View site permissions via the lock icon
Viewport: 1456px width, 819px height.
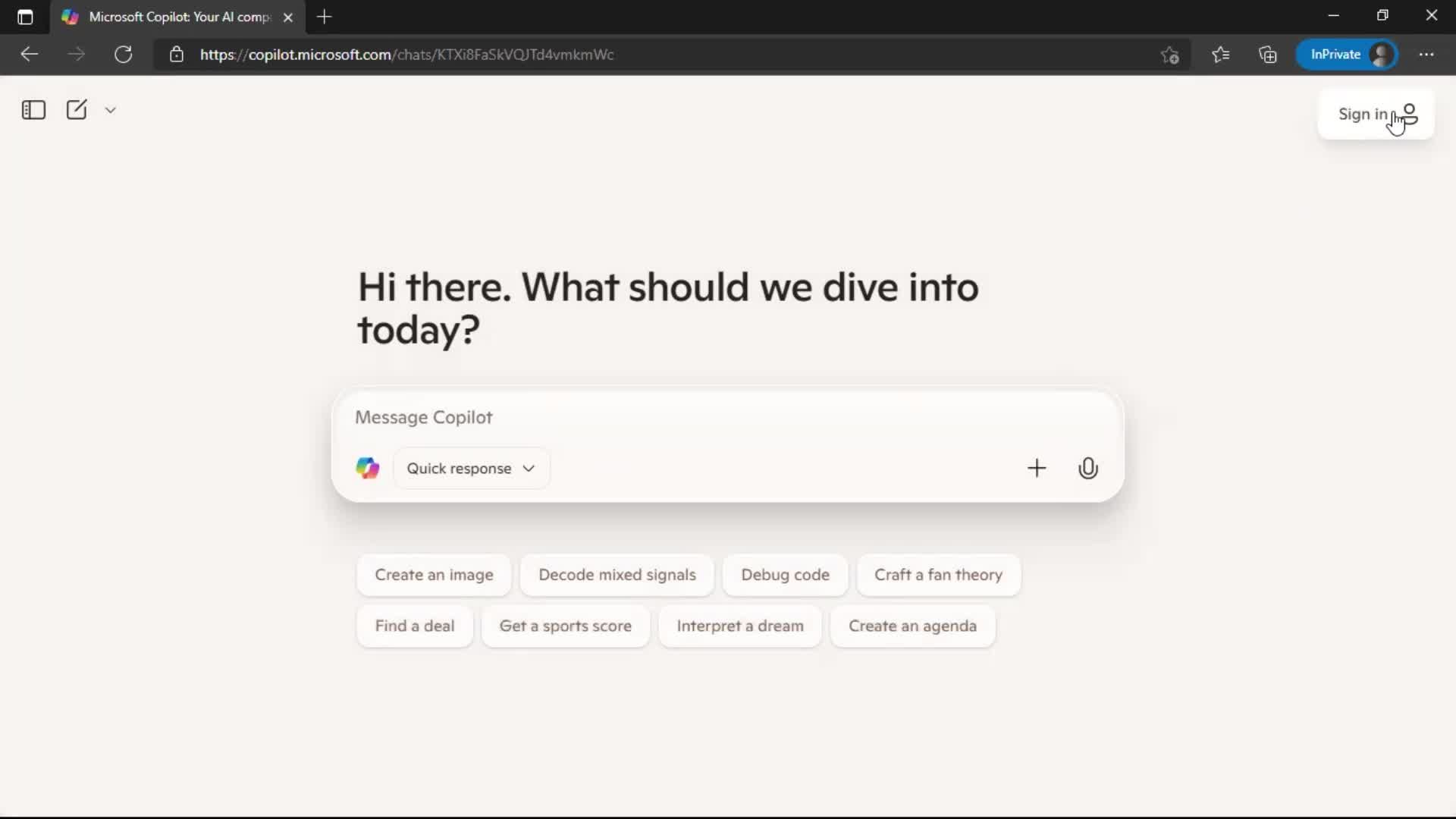[x=176, y=54]
